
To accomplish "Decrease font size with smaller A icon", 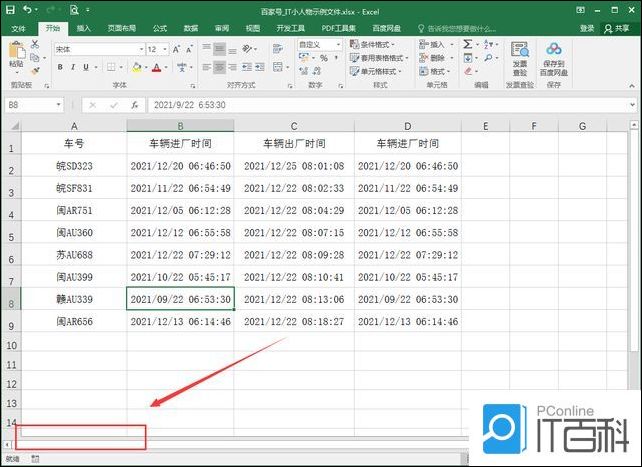I will pos(189,49).
